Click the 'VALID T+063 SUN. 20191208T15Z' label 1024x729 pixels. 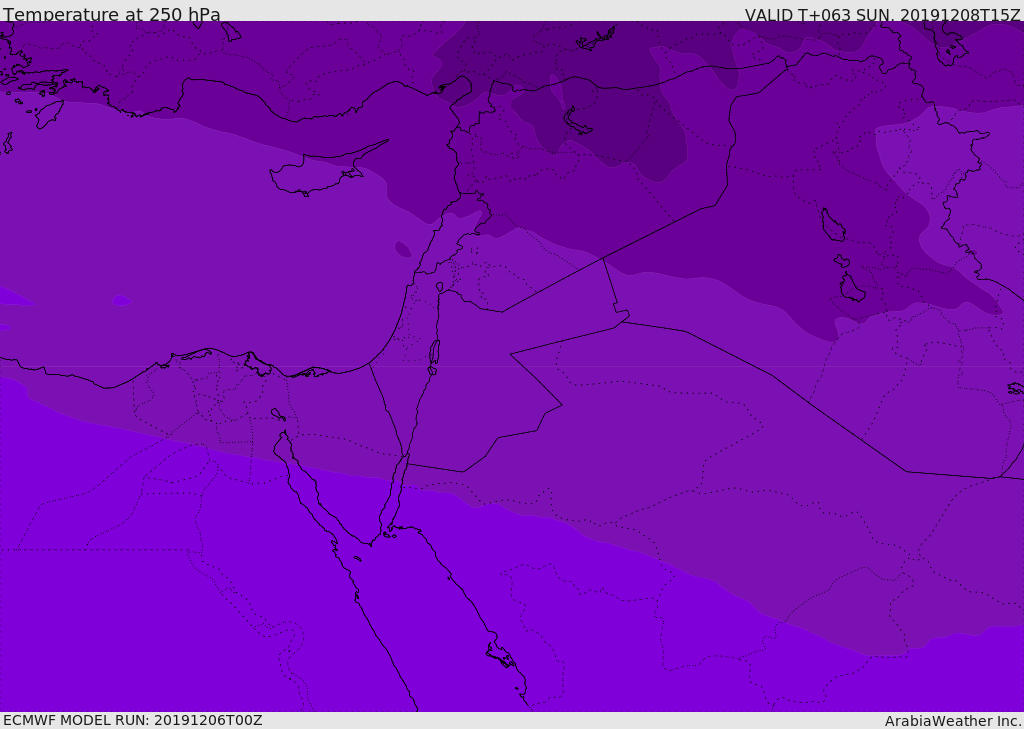(x=882, y=14)
